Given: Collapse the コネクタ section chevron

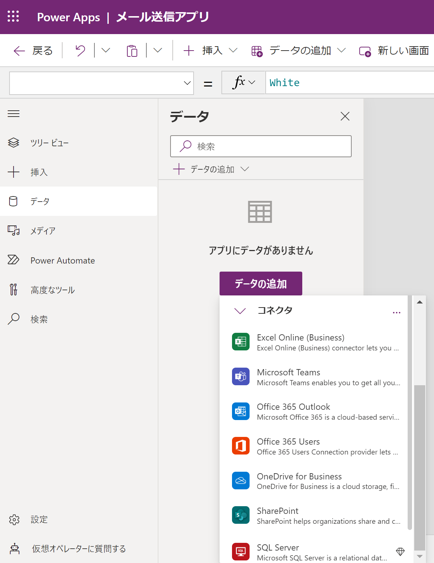Looking at the screenshot, I should click(x=240, y=311).
